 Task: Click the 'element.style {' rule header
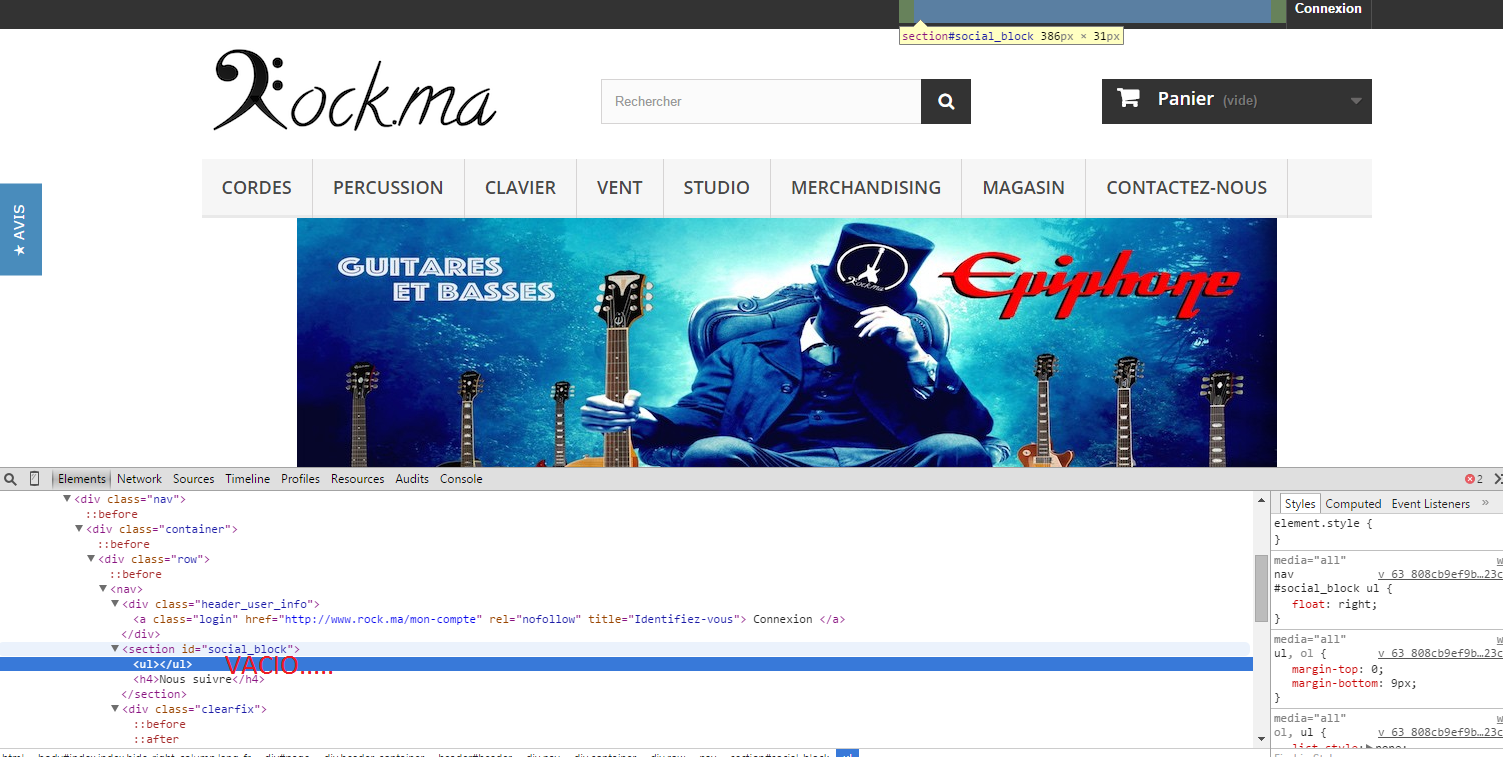coord(1323,523)
